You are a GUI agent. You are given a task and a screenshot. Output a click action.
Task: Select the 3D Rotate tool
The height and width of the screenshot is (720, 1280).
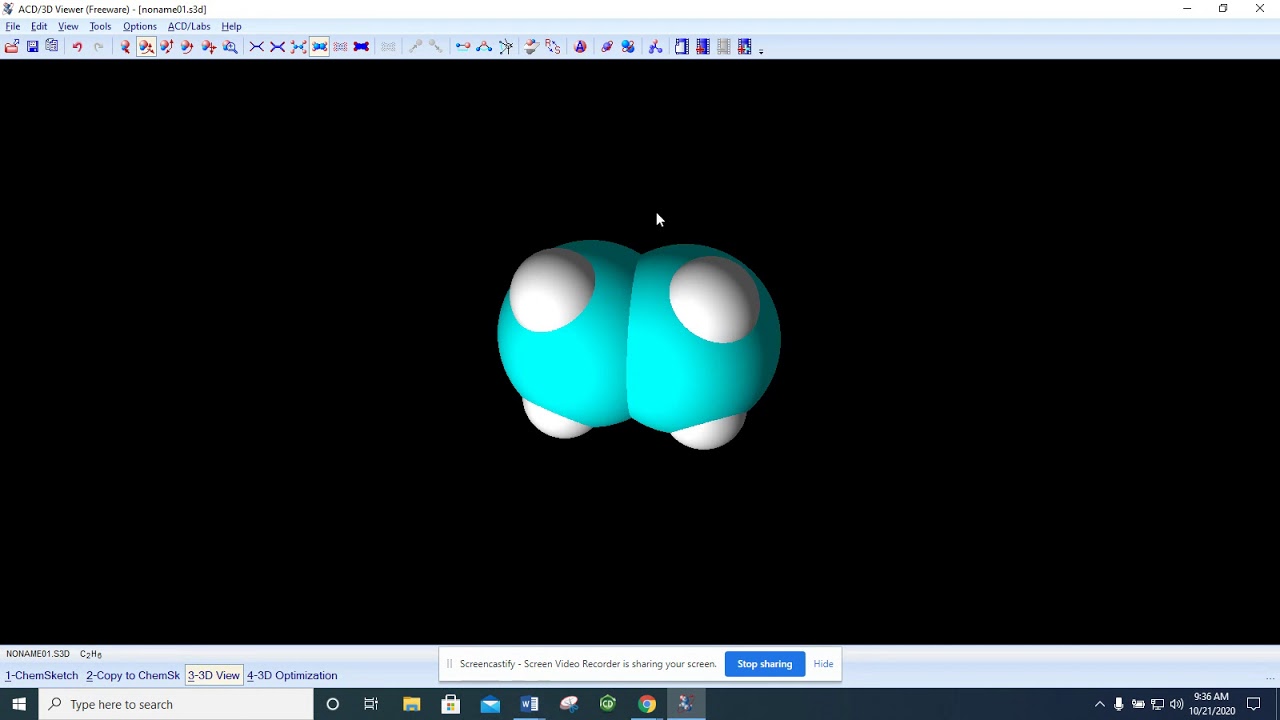pos(146,47)
